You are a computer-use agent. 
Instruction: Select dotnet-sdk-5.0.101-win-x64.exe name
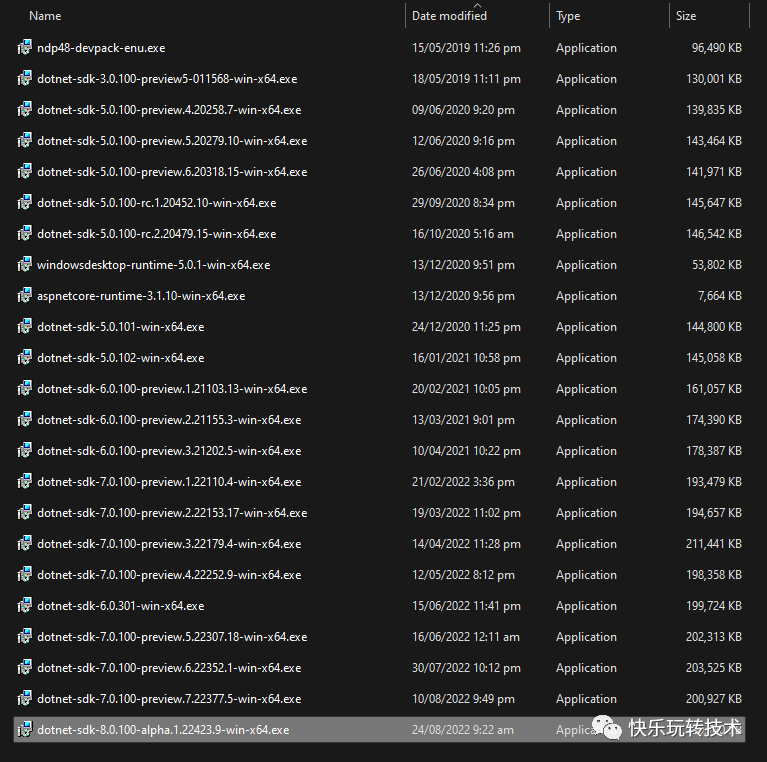[121, 327]
